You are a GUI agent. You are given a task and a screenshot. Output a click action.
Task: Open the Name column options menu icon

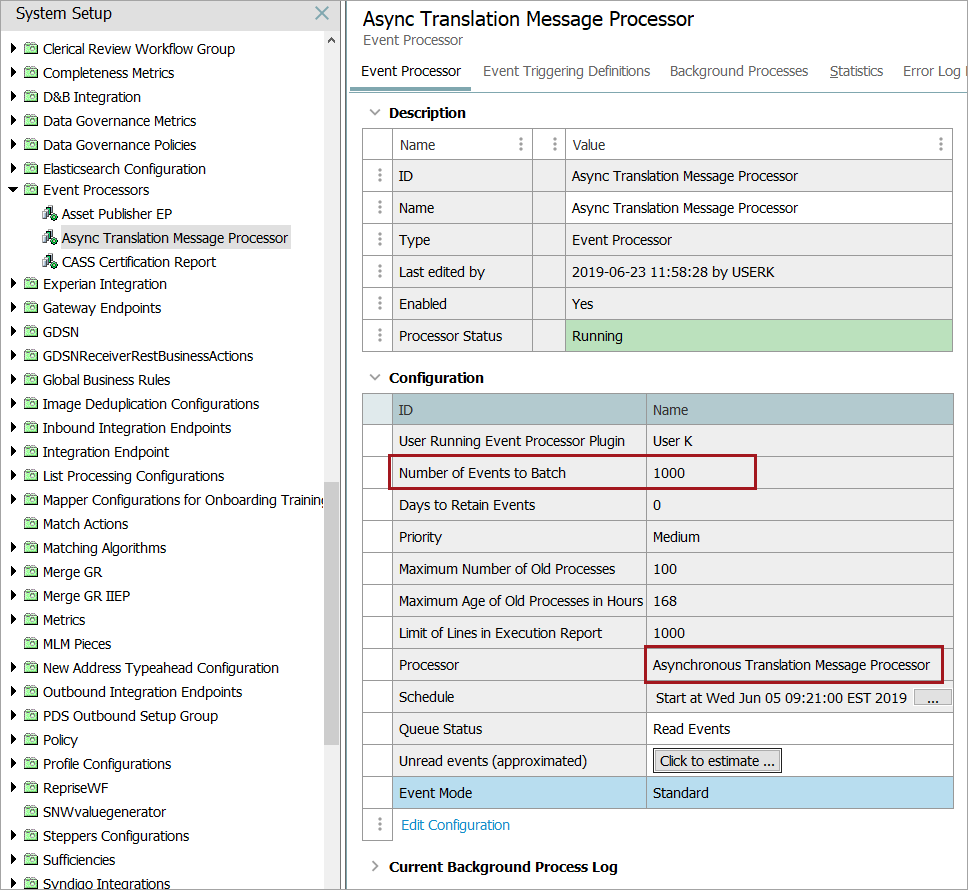[521, 145]
